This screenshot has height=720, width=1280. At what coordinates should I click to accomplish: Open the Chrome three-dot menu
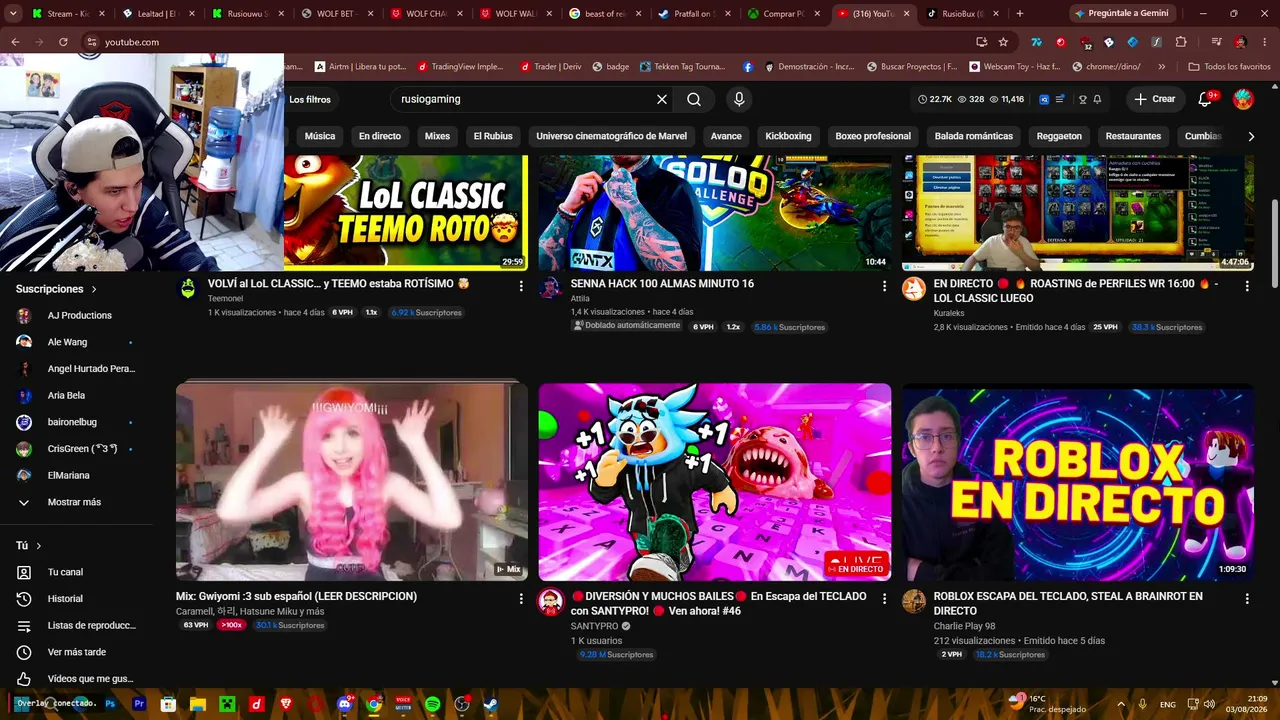coord(1264,42)
